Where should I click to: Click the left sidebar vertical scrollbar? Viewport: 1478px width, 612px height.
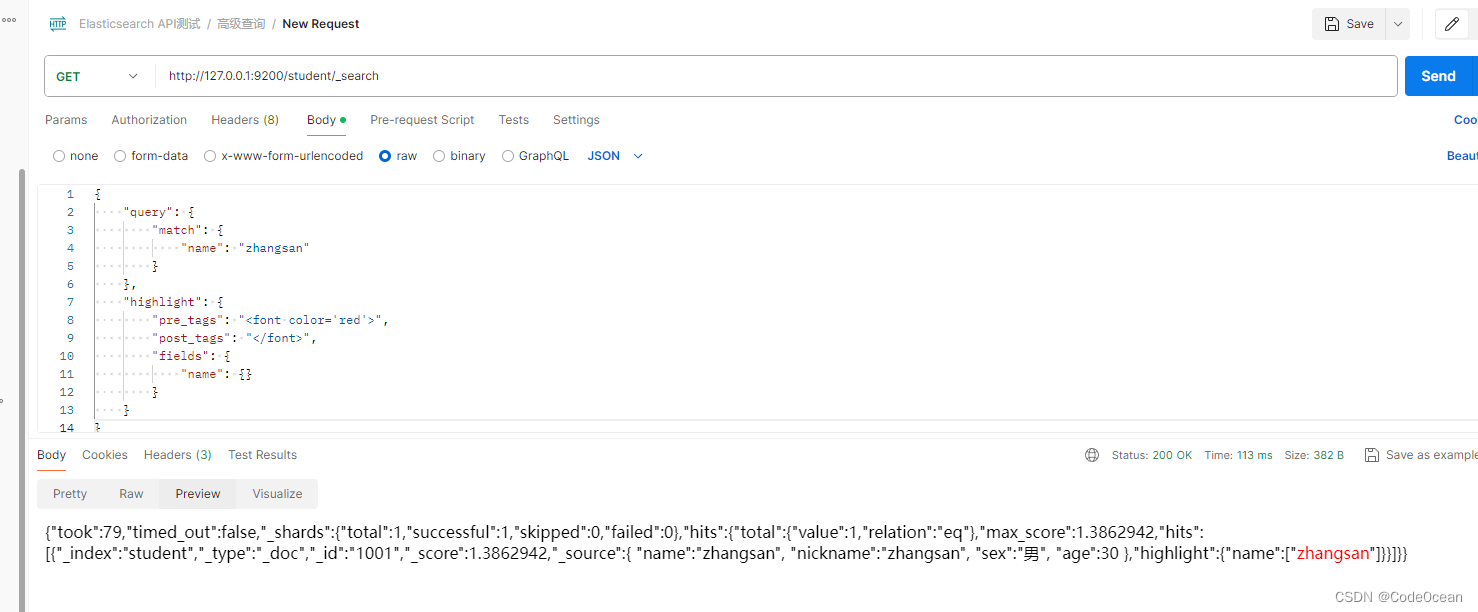22,389
